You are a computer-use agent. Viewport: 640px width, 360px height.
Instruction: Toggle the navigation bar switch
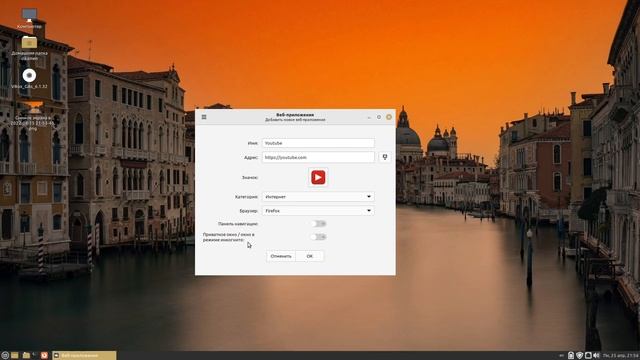click(x=318, y=224)
